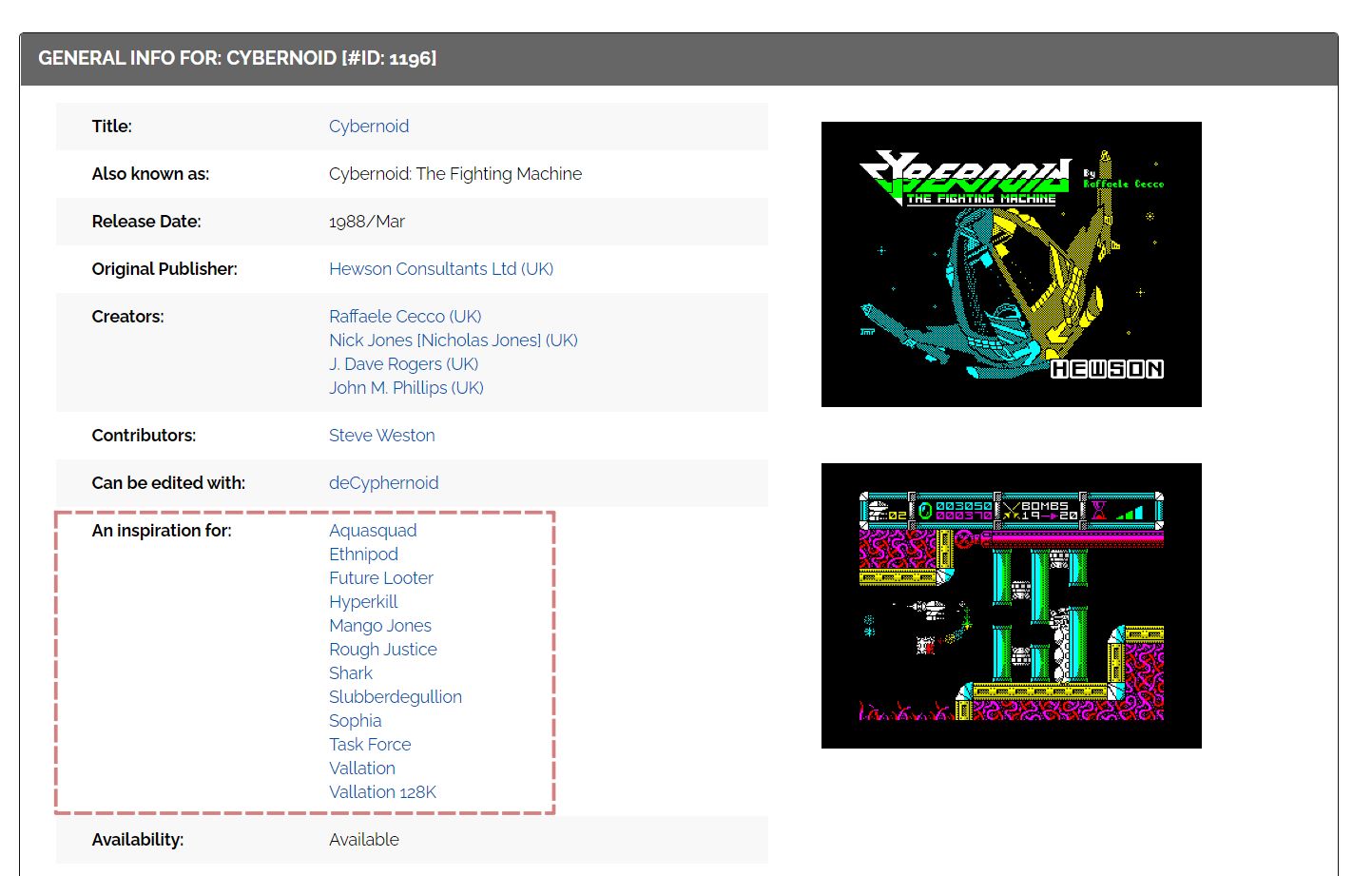Click the "Title:" label
1372x876 pixels.
coord(112,127)
